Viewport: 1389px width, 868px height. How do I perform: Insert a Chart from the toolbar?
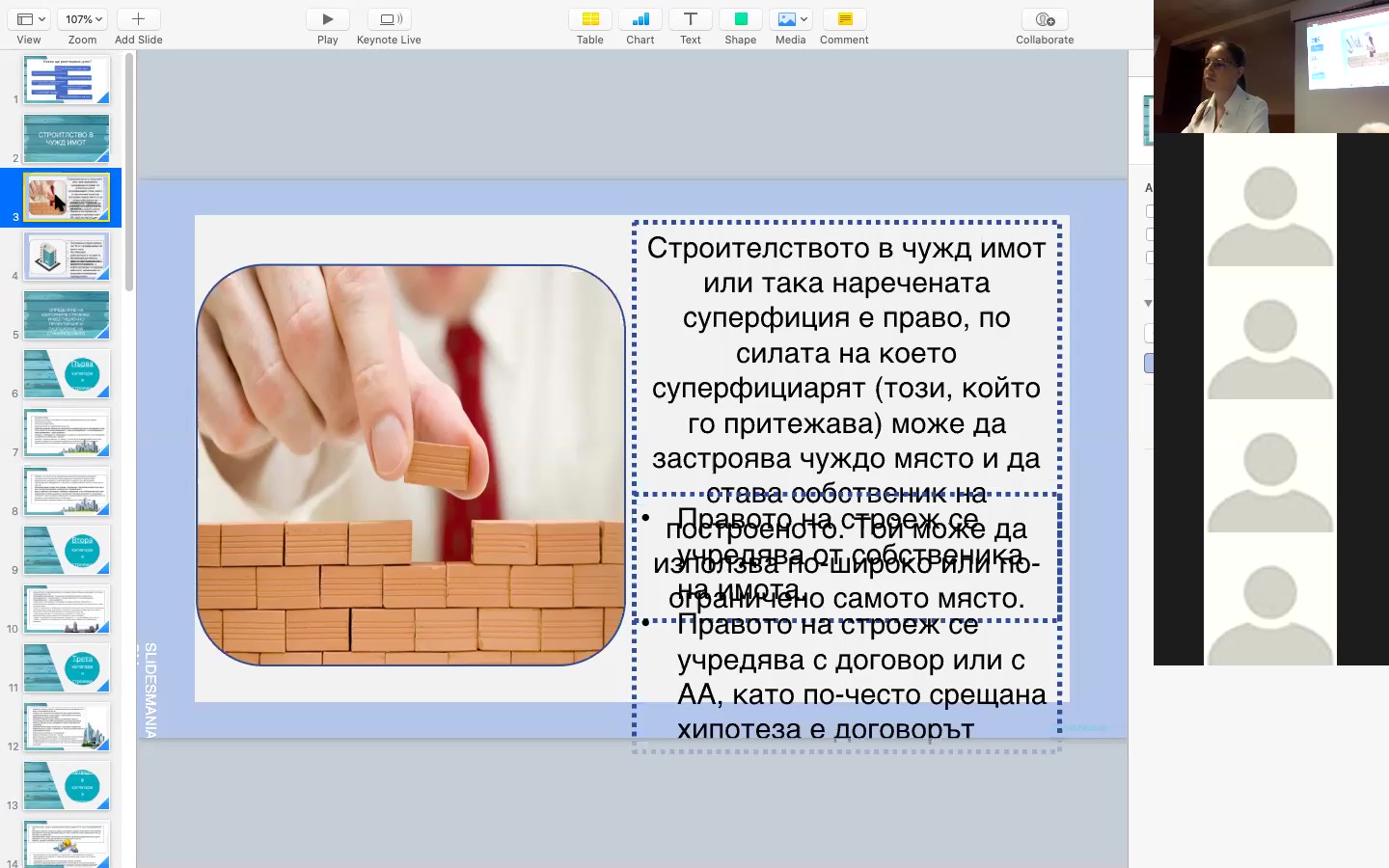click(640, 19)
